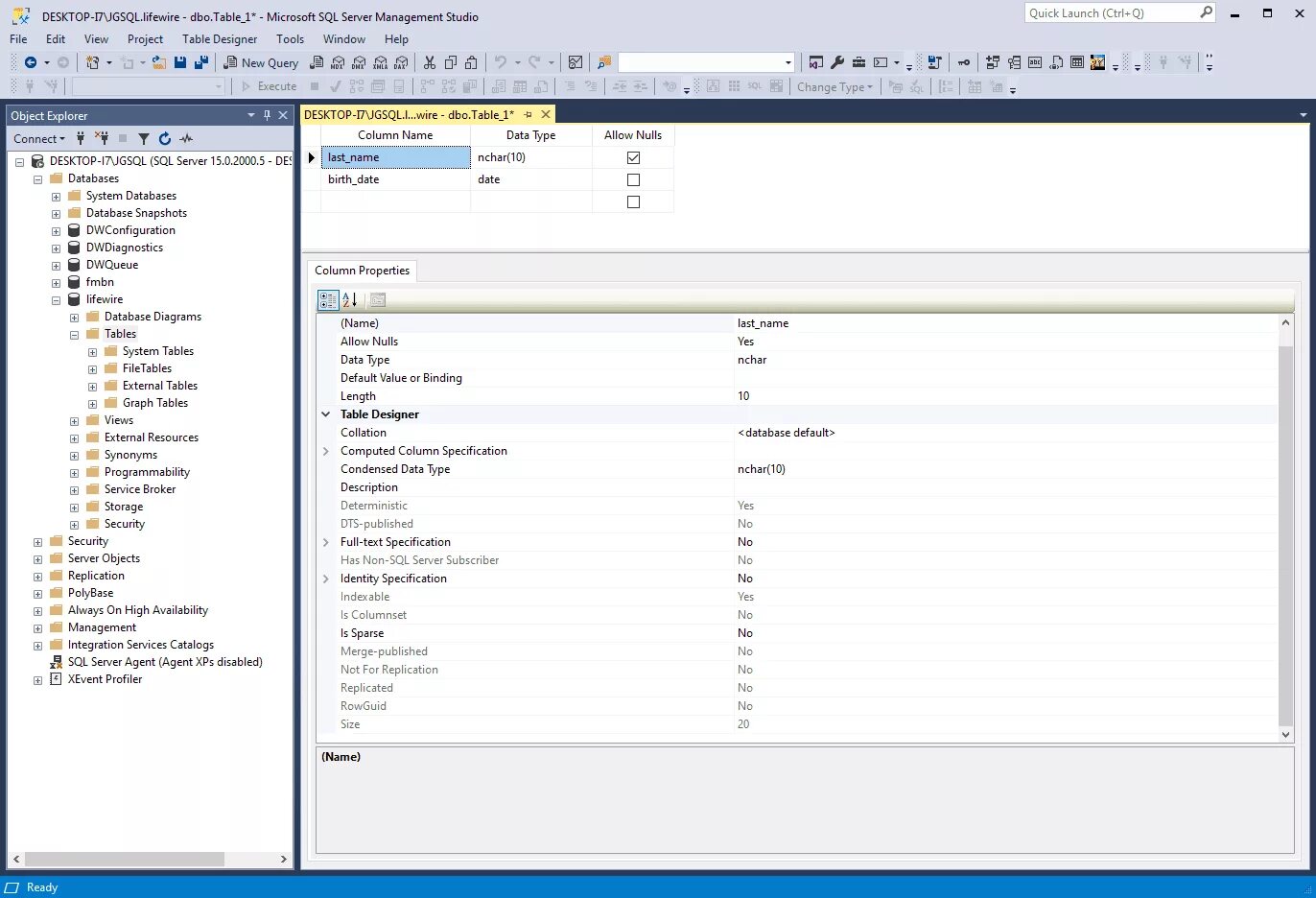Click the Find in Files icon
1316x898 pixels.
604,62
